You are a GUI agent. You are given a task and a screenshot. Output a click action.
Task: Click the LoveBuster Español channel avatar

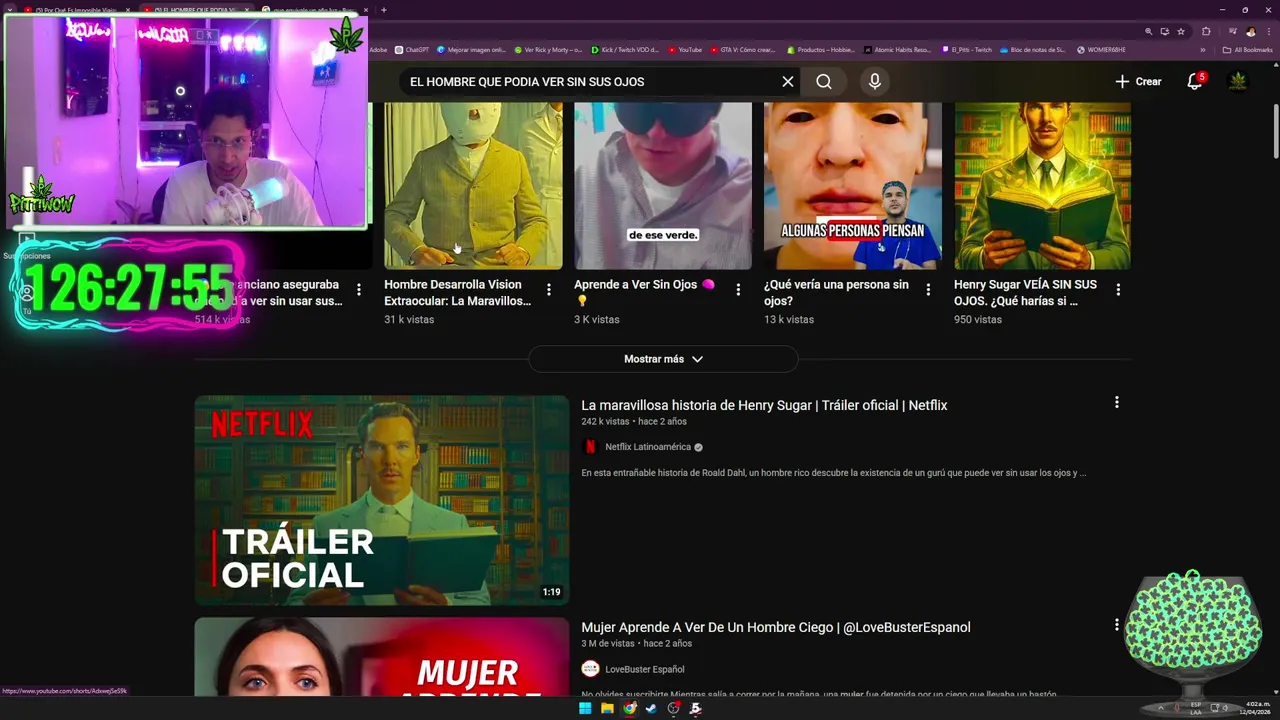coord(590,669)
